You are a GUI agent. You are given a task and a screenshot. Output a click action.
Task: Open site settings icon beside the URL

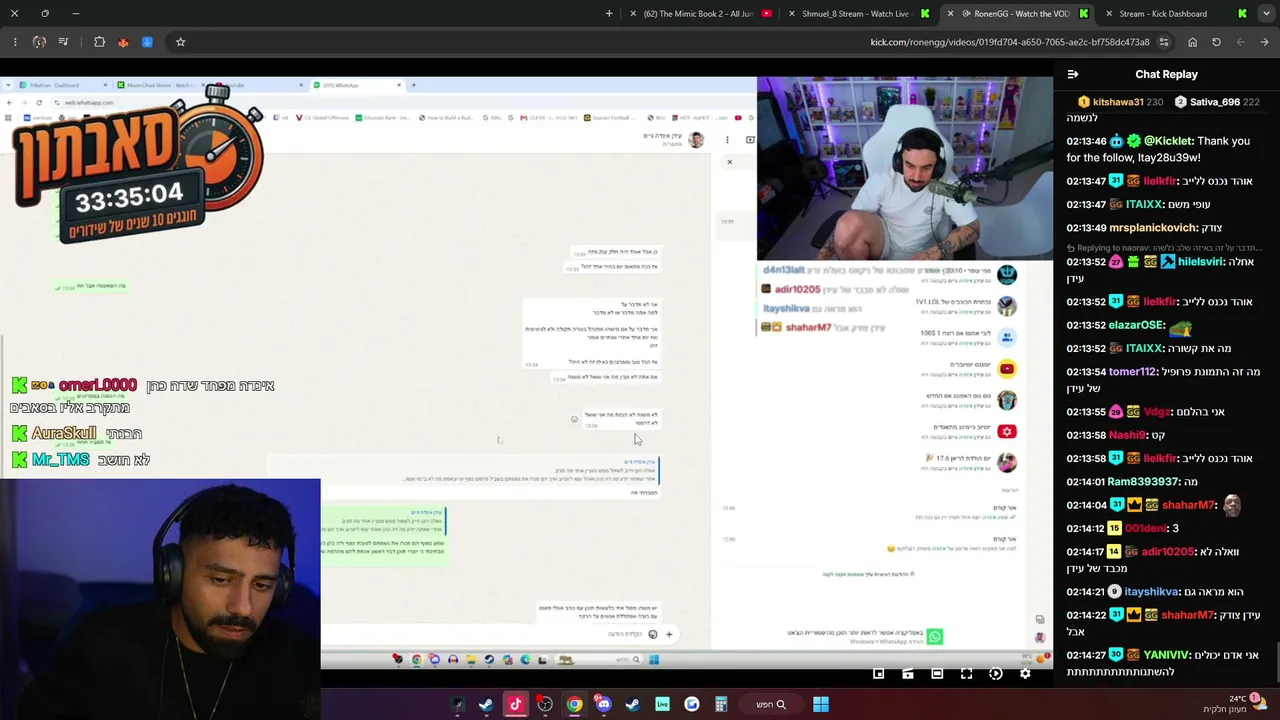tap(1164, 42)
